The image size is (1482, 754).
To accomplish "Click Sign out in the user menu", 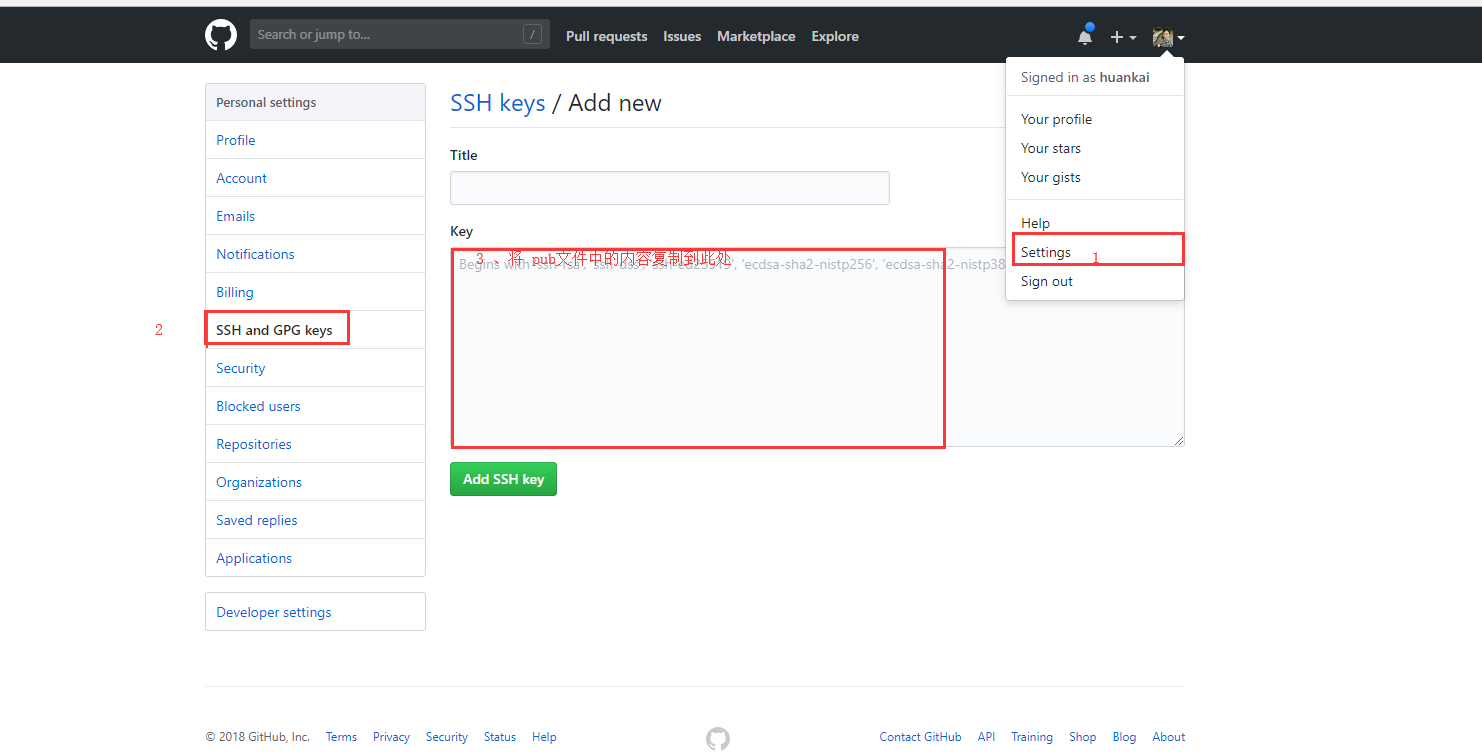I will coord(1095,281).
